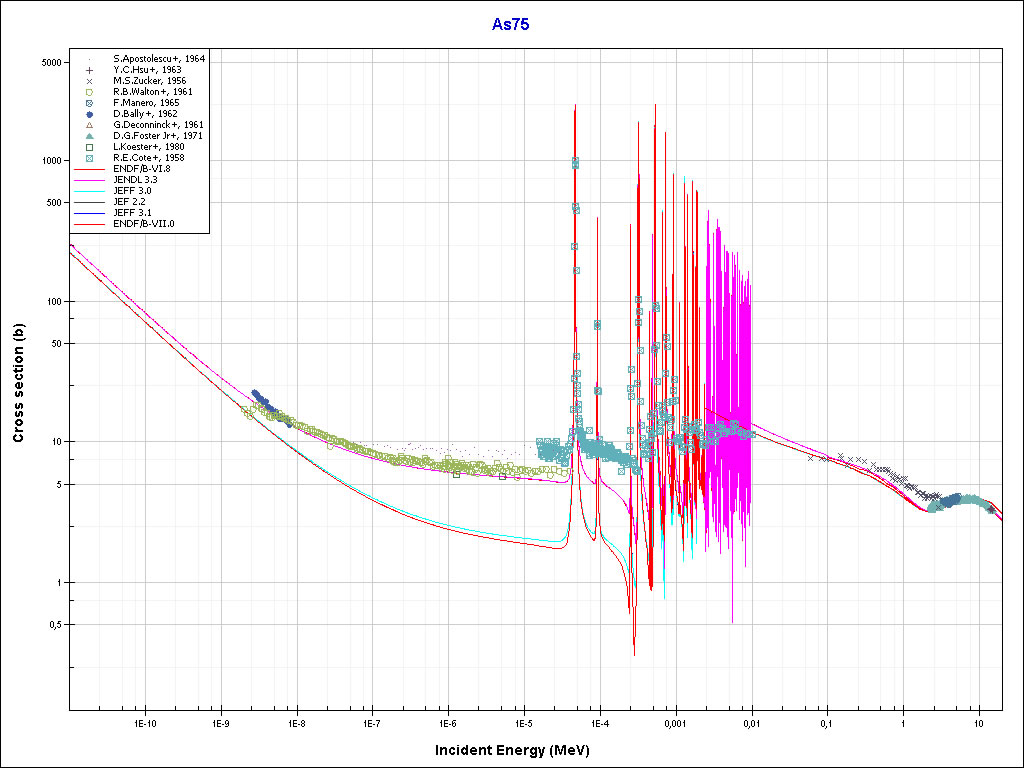The height and width of the screenshot is (768, 1024).
Task: Click the Y.C.Hsu+ 1963 plus marker in legend
Action: (x=89, y=70)
